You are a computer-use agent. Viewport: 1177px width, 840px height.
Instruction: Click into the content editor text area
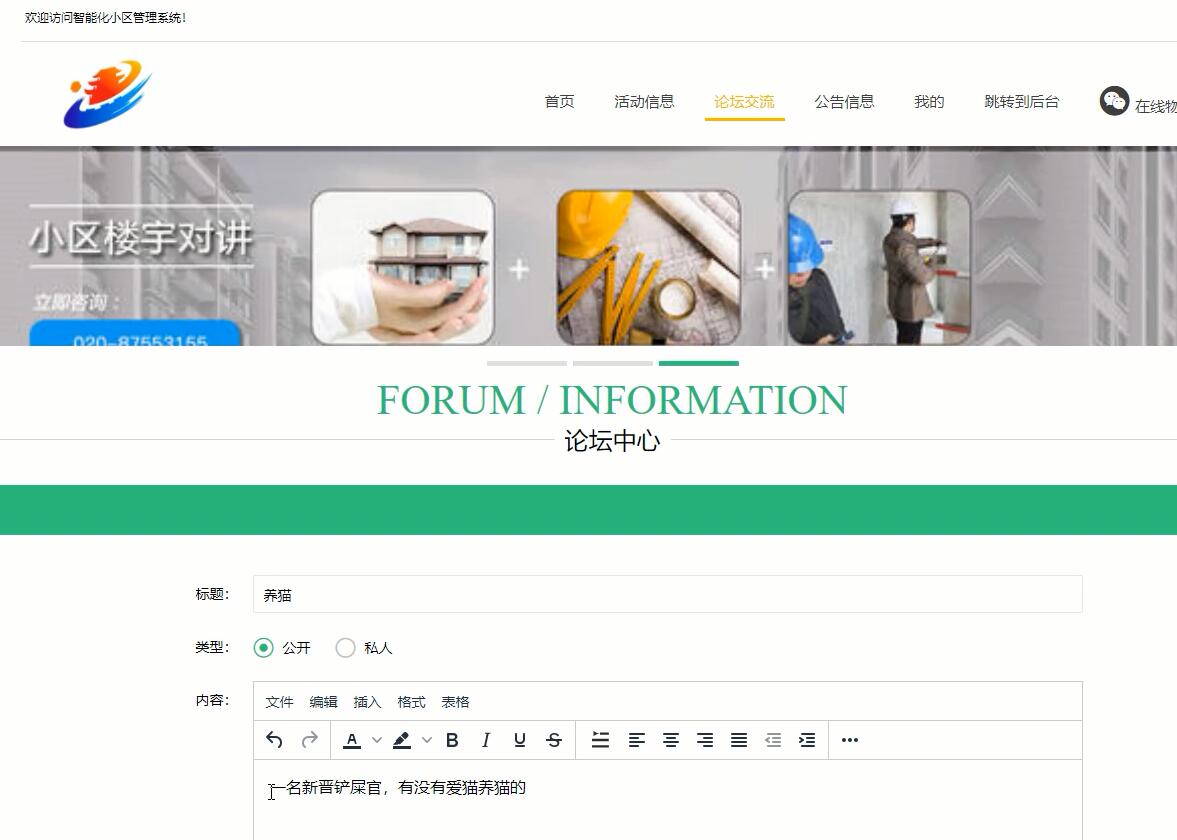pos(667,799)
